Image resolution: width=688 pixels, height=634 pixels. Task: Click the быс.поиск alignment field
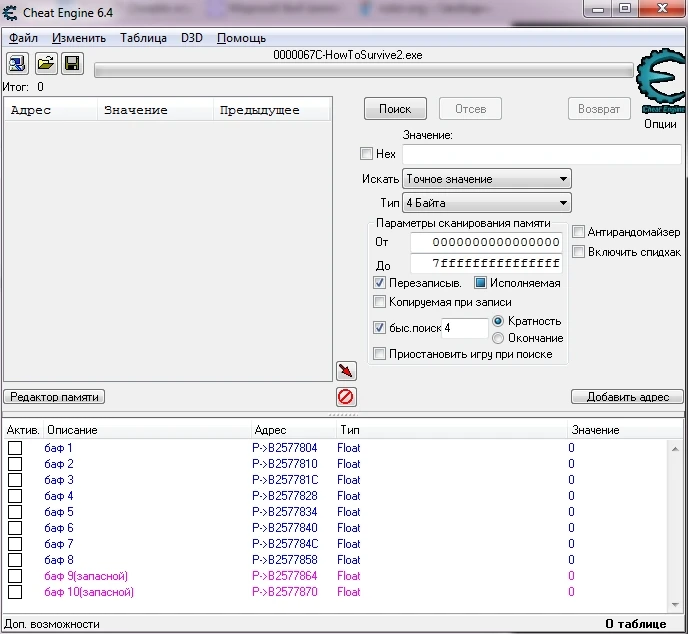(x=465, y=328)
